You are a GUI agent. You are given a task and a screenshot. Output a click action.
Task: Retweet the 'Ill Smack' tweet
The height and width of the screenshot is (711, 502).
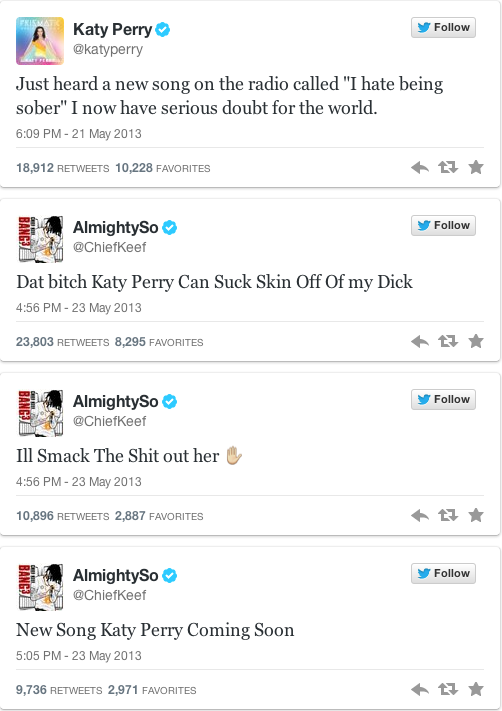click(x=448, y=516)
